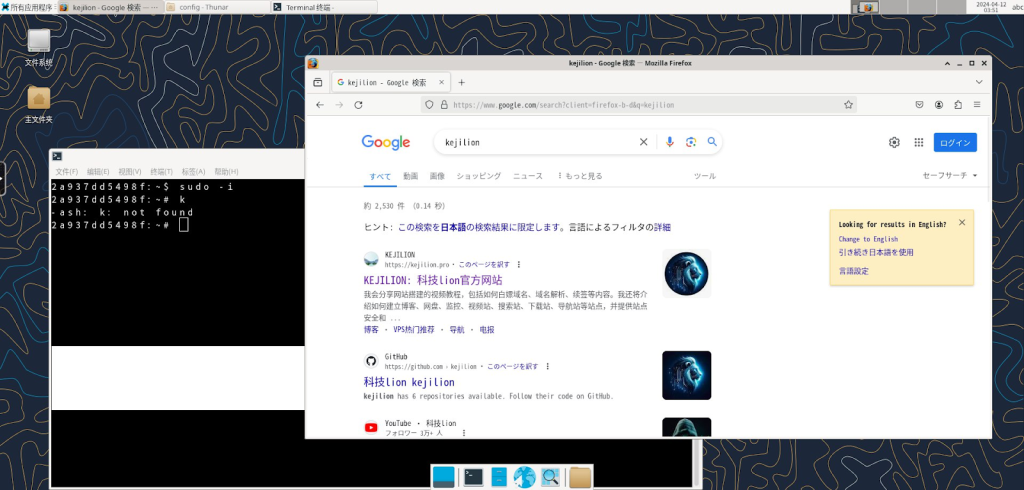Image resolution: width=1024 pixels, height=490 pixels.
Task: Click the Firefox URL address bar
Action: pyautogui.click(x=640, y=104)
